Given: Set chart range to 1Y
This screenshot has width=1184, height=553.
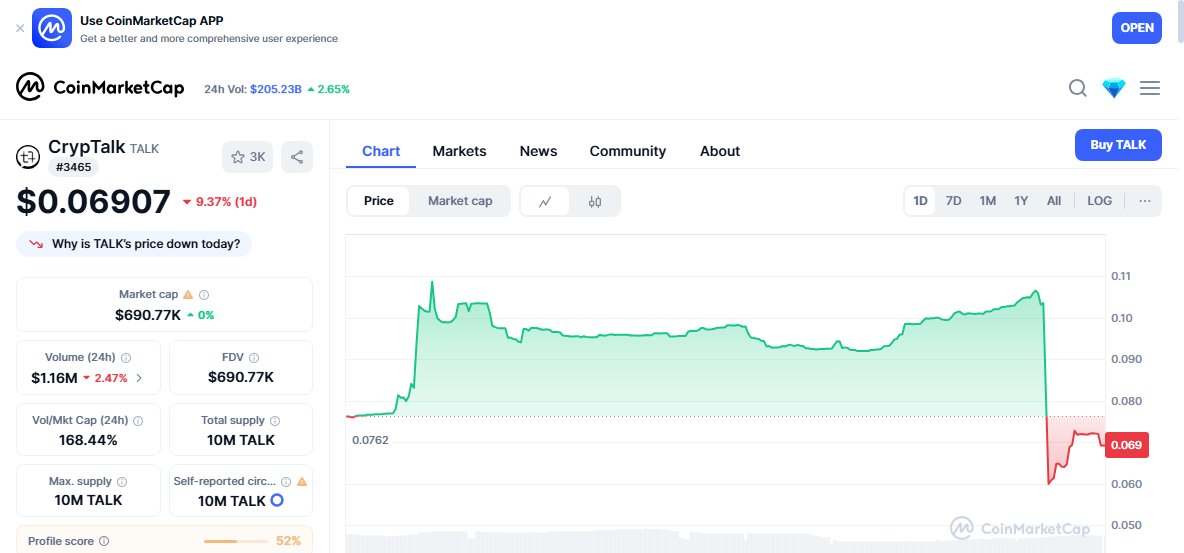Looking at the screenshot, I should tap(1021, 201).
